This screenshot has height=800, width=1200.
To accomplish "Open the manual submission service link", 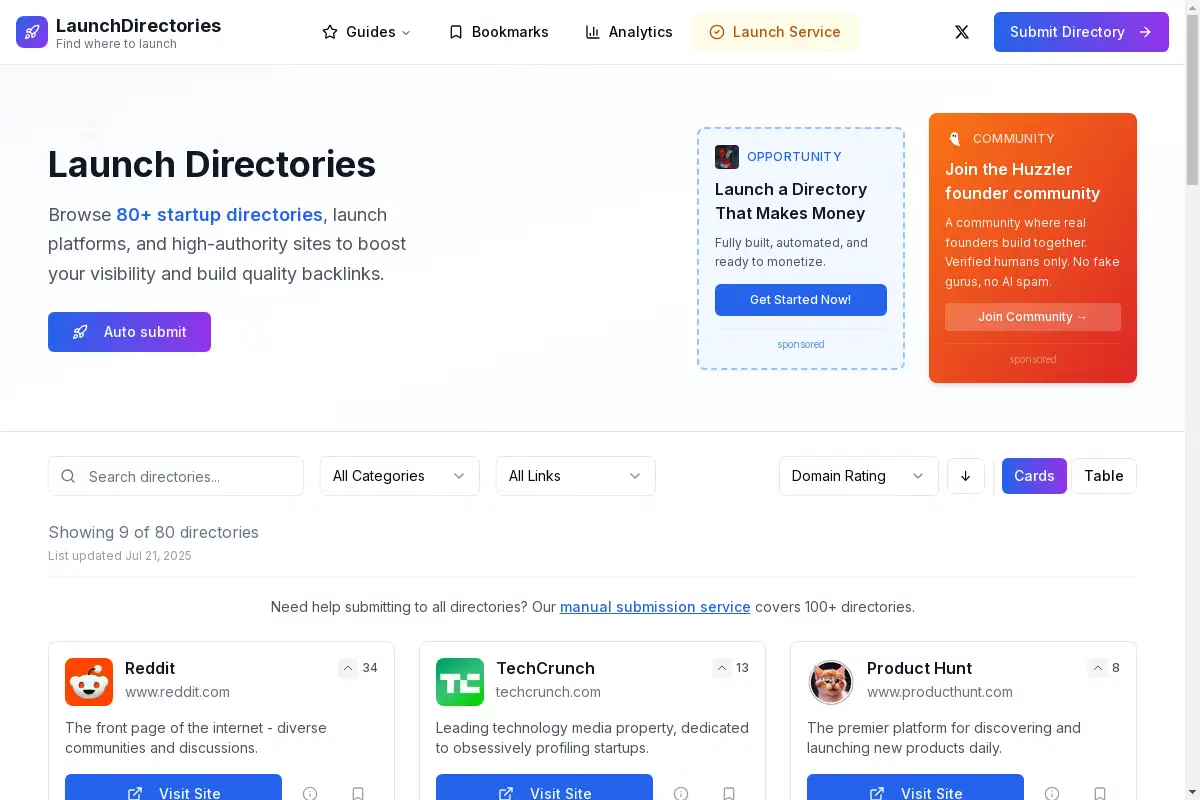I will pos(655,607).
